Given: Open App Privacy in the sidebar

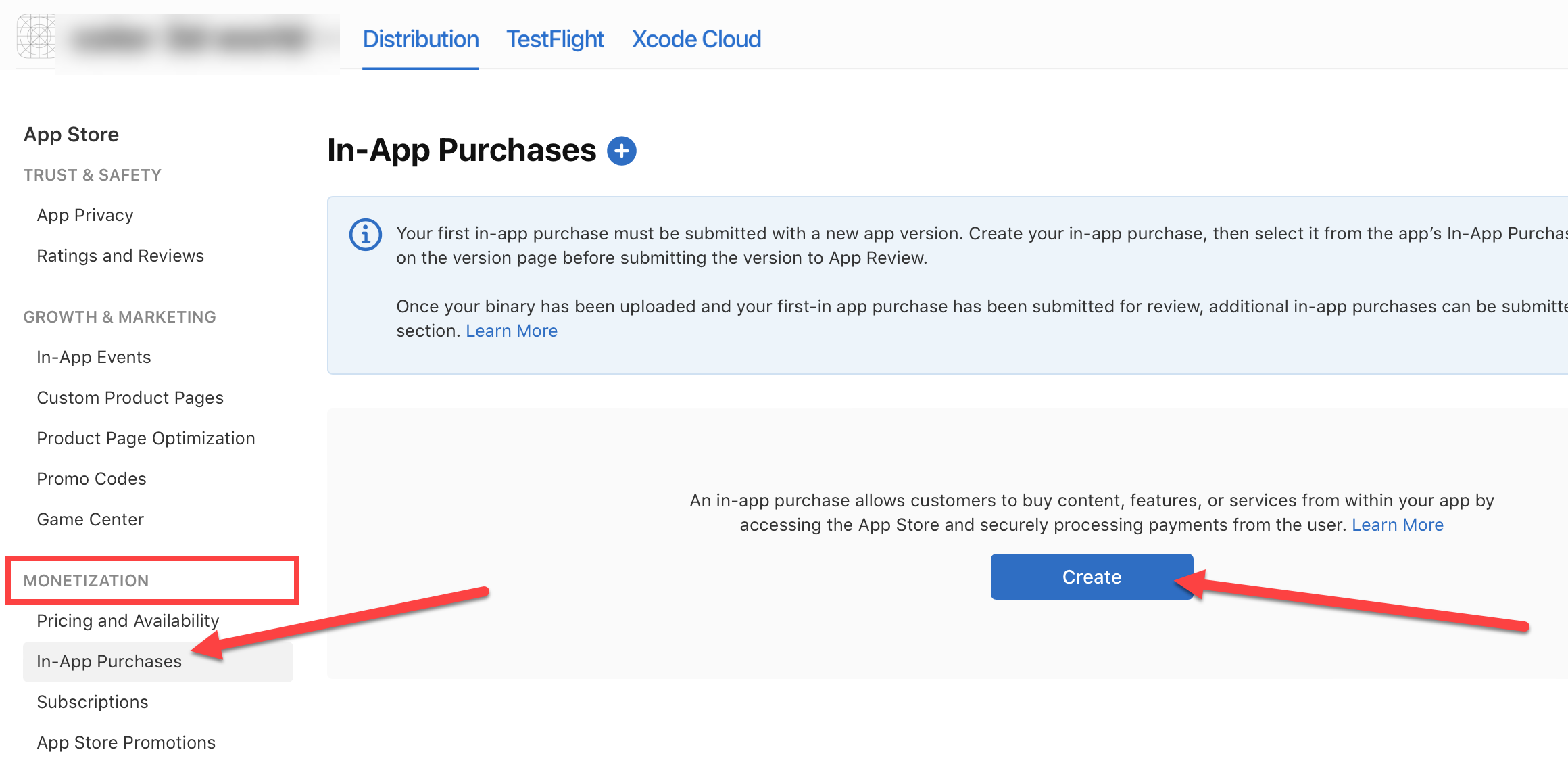Looking at the screenshot, I should [85, 215].
